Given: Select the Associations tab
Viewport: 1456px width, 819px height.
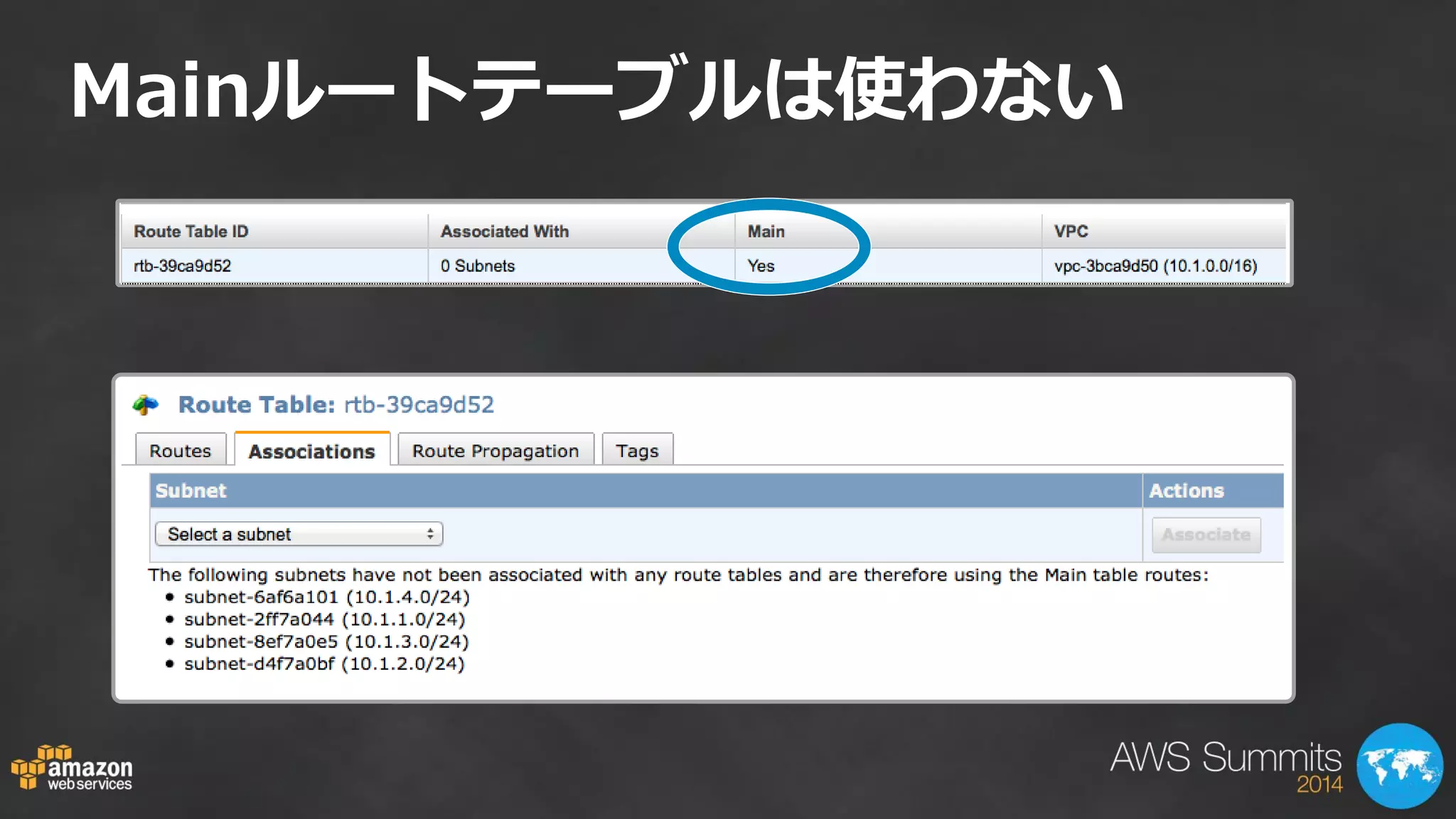Looking at the screenshot, I should pyautogui.click(x=311, y=451).
